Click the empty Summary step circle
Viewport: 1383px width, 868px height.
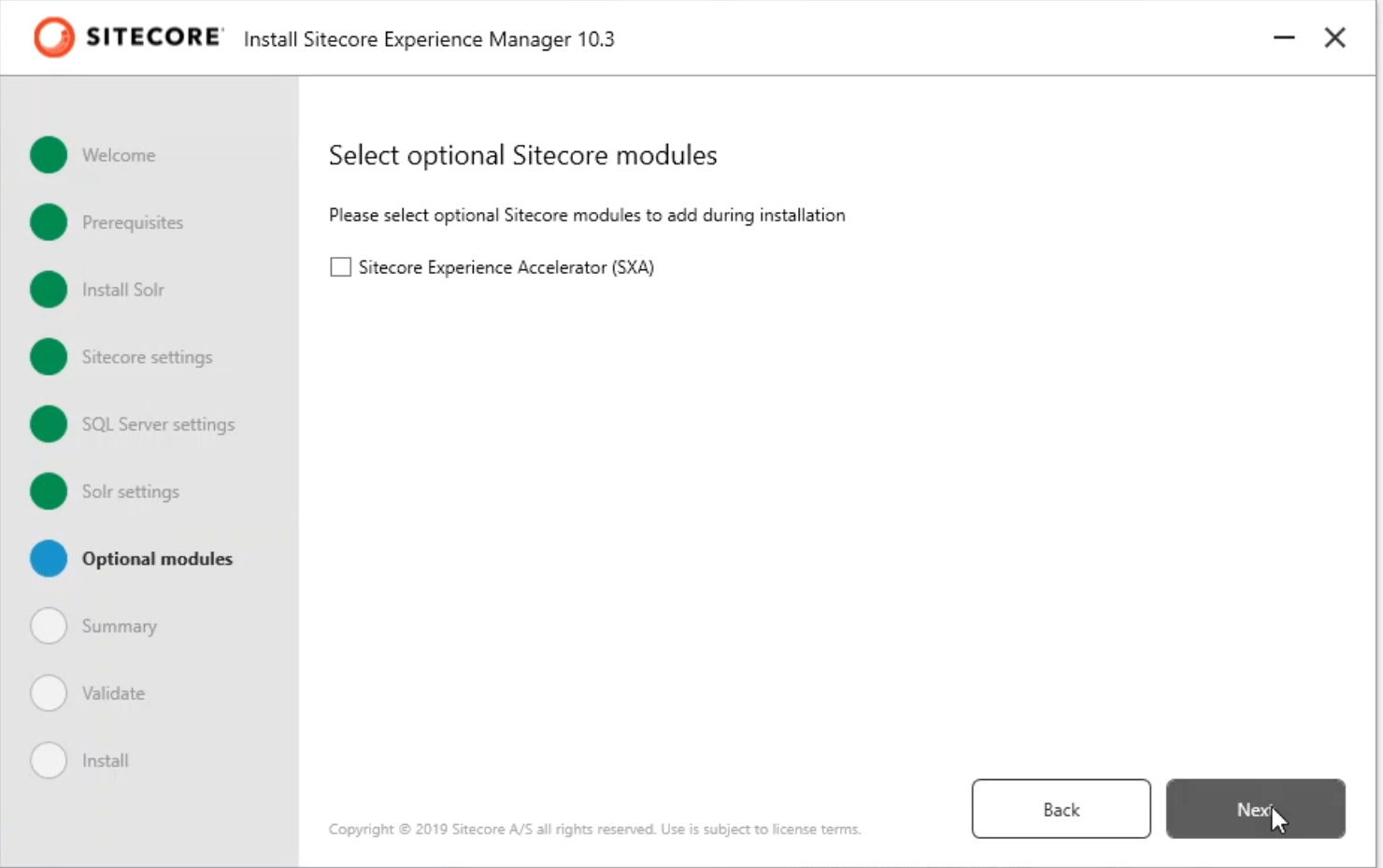[49, 626]
